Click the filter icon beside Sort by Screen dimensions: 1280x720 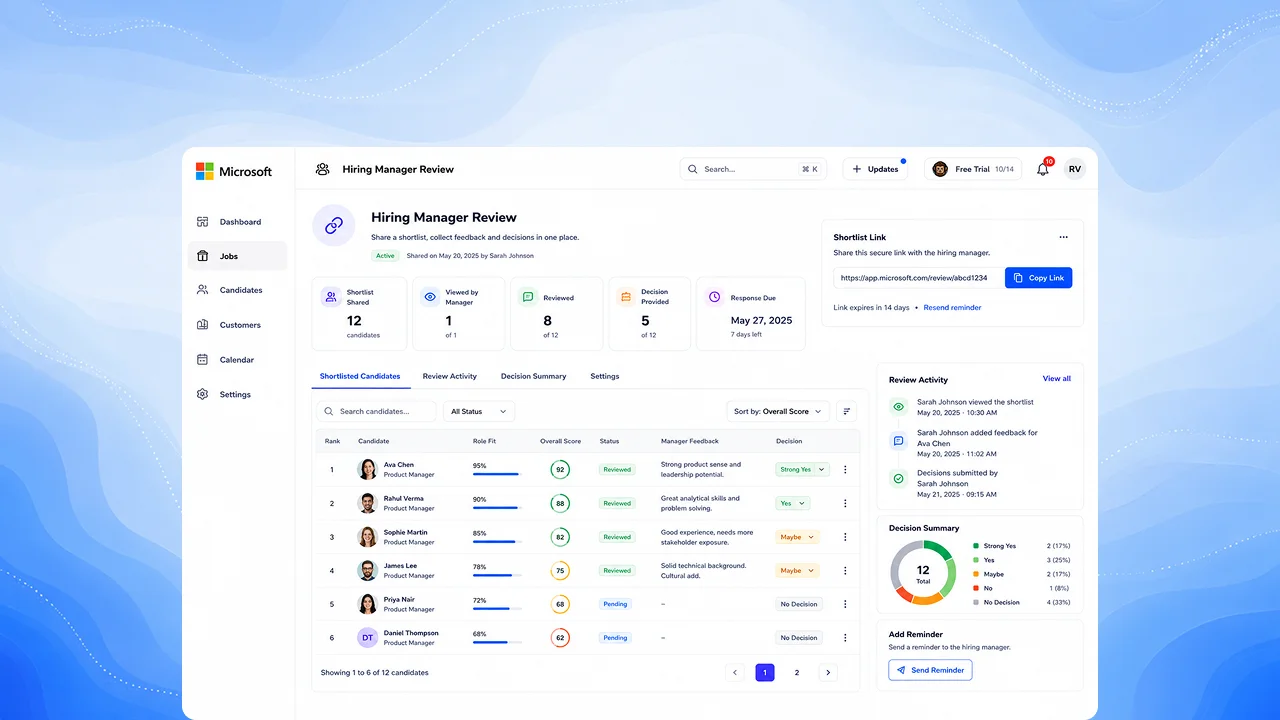(847, 411)
